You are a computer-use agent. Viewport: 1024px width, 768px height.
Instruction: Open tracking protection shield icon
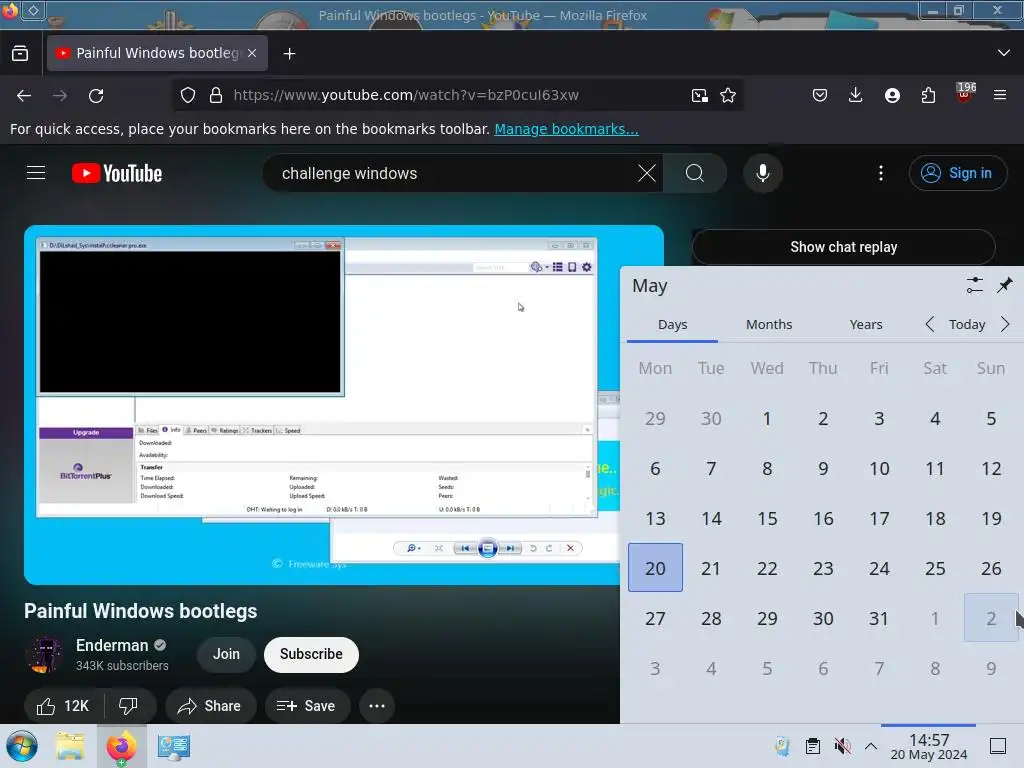188,95
